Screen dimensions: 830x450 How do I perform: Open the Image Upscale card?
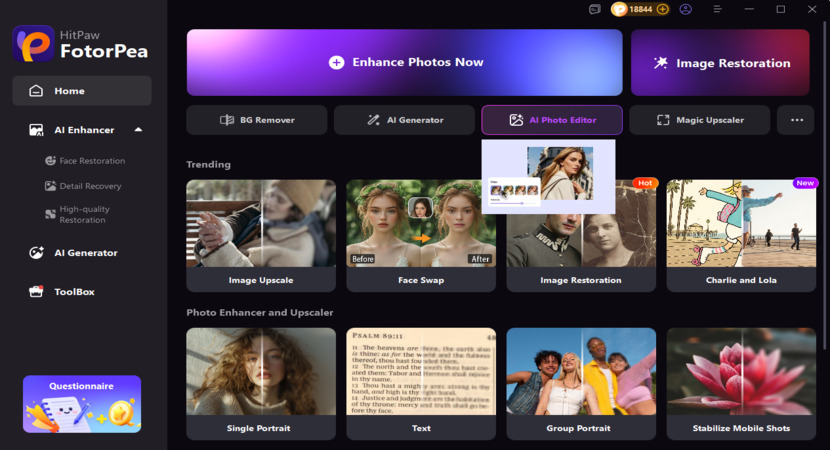[x=261, y=236]
